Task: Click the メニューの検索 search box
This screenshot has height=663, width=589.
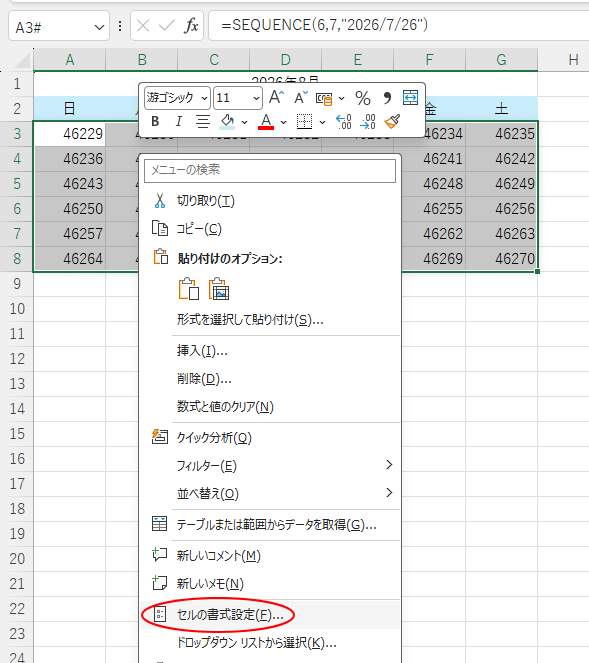Action: click(x=270, y=170)
